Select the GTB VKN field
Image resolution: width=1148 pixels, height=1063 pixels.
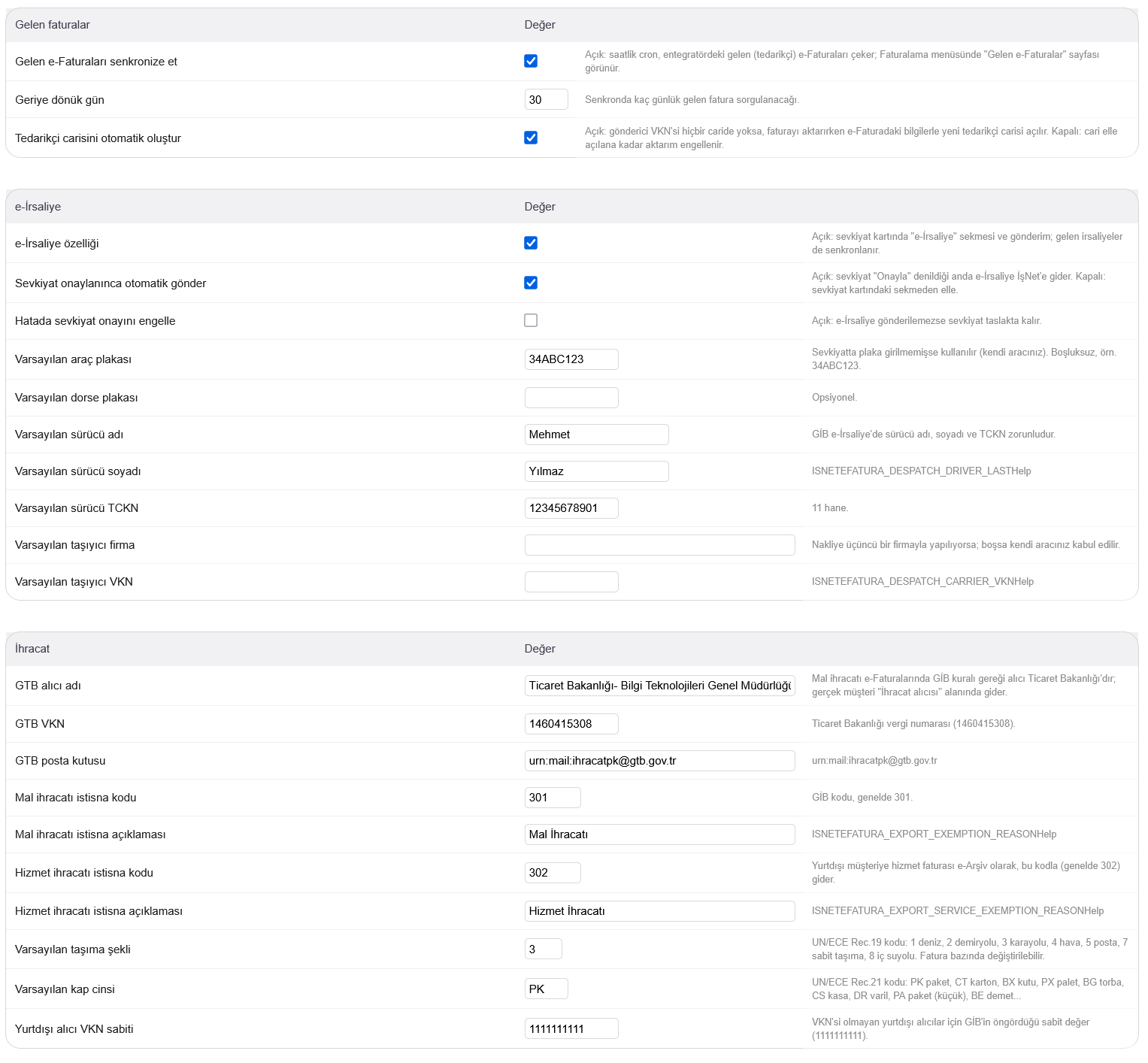coord(571,724)
